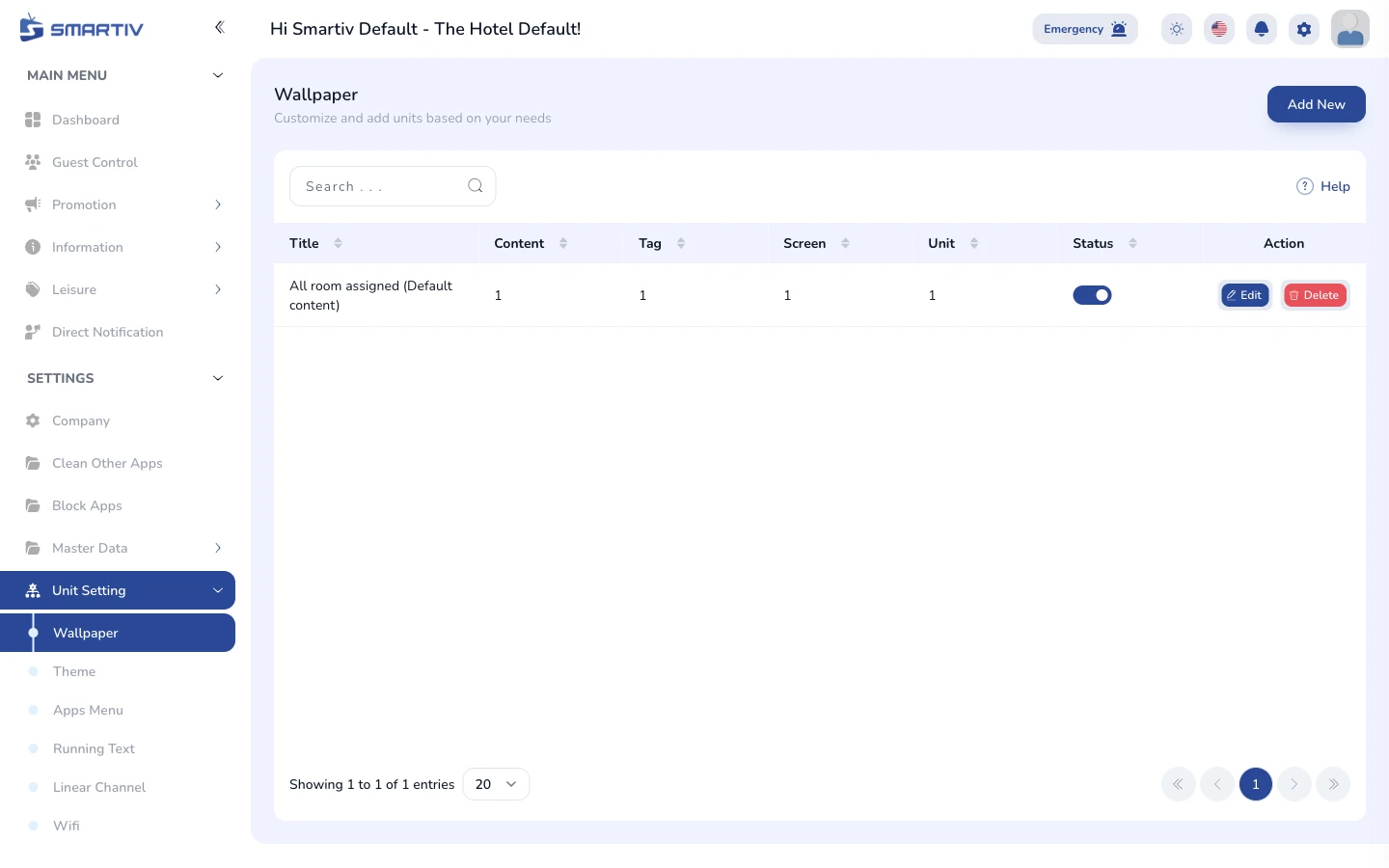Go to the previous page
Screen dimensions: 1389x868
(1217, 784)
